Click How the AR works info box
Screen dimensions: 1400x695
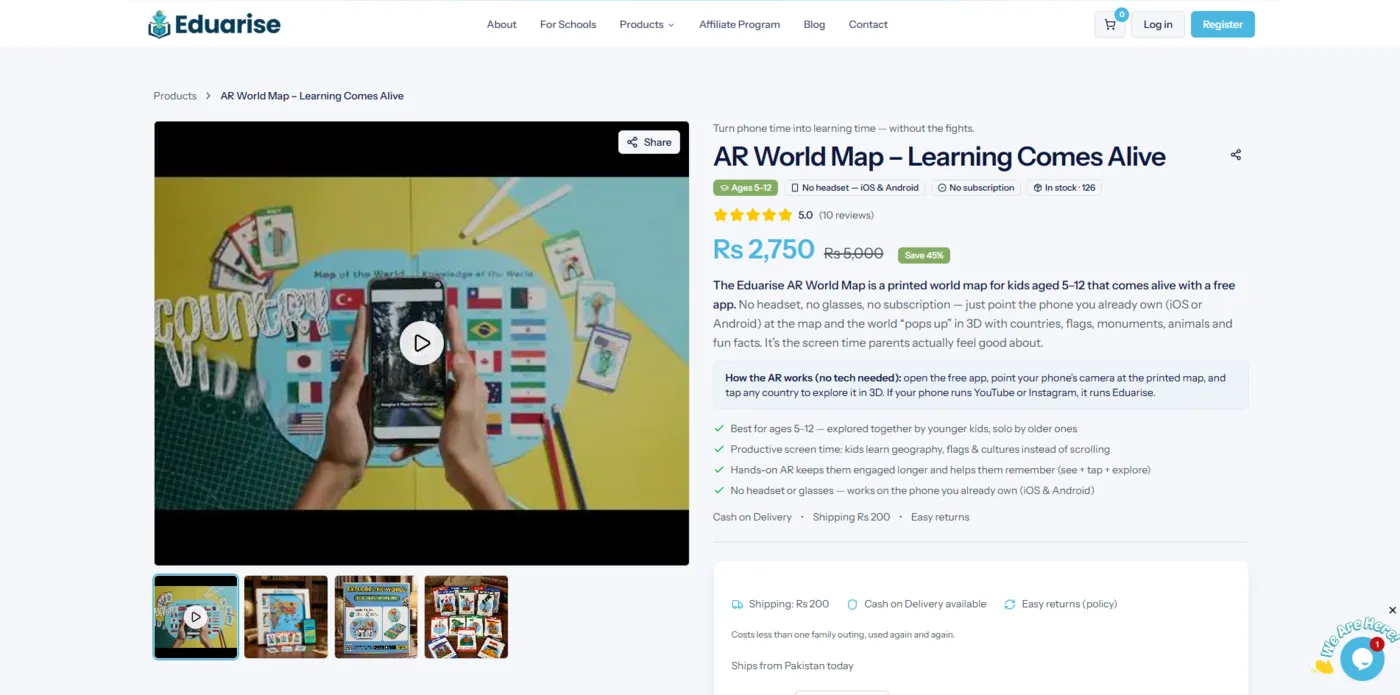(981, 385)
